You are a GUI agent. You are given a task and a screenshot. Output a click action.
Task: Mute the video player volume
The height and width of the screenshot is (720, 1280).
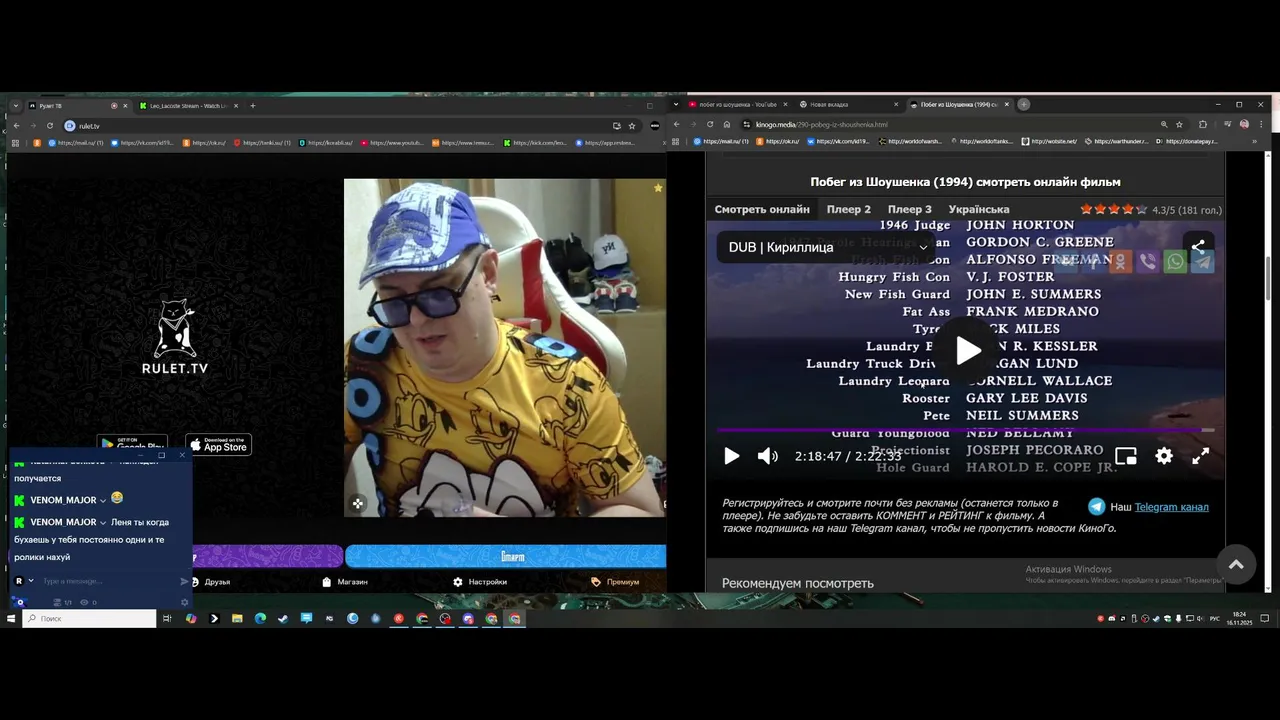pos(767,456)
